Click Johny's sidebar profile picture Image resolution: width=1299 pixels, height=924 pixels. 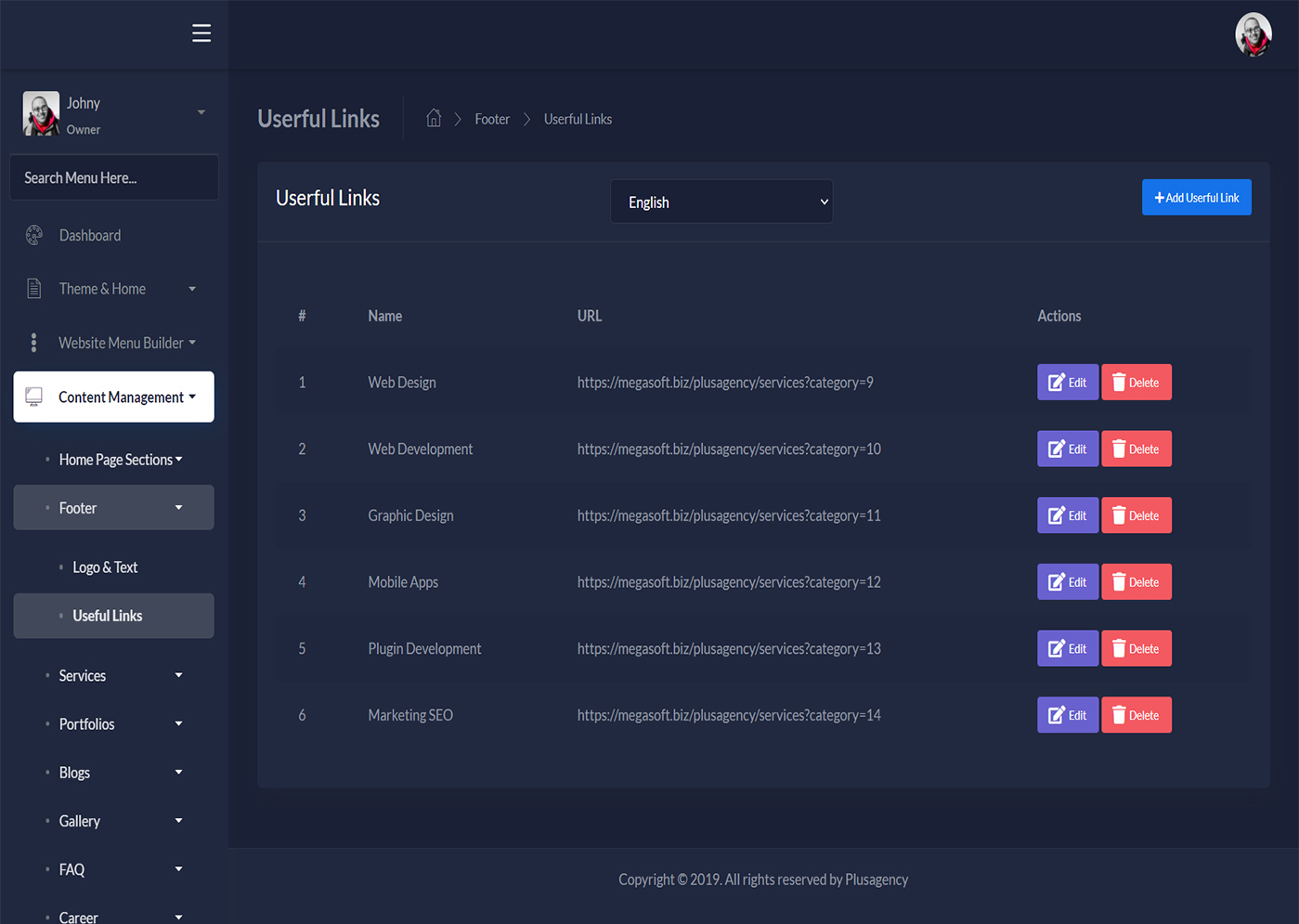41,113
